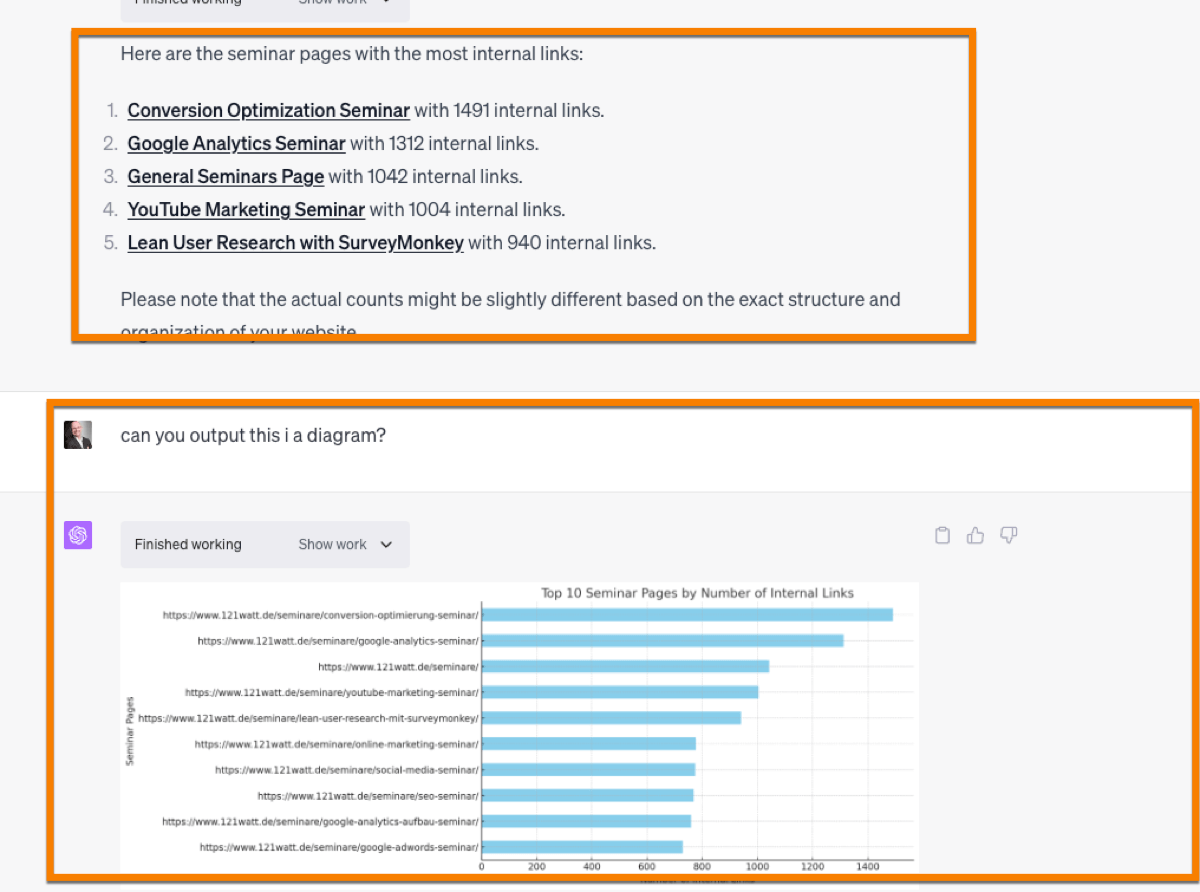Viewport: 1200px width, 892px height.
Task: Follow the YouTube Marketing Seminar link
Action: pyautogui.click(x=246, y=210)
